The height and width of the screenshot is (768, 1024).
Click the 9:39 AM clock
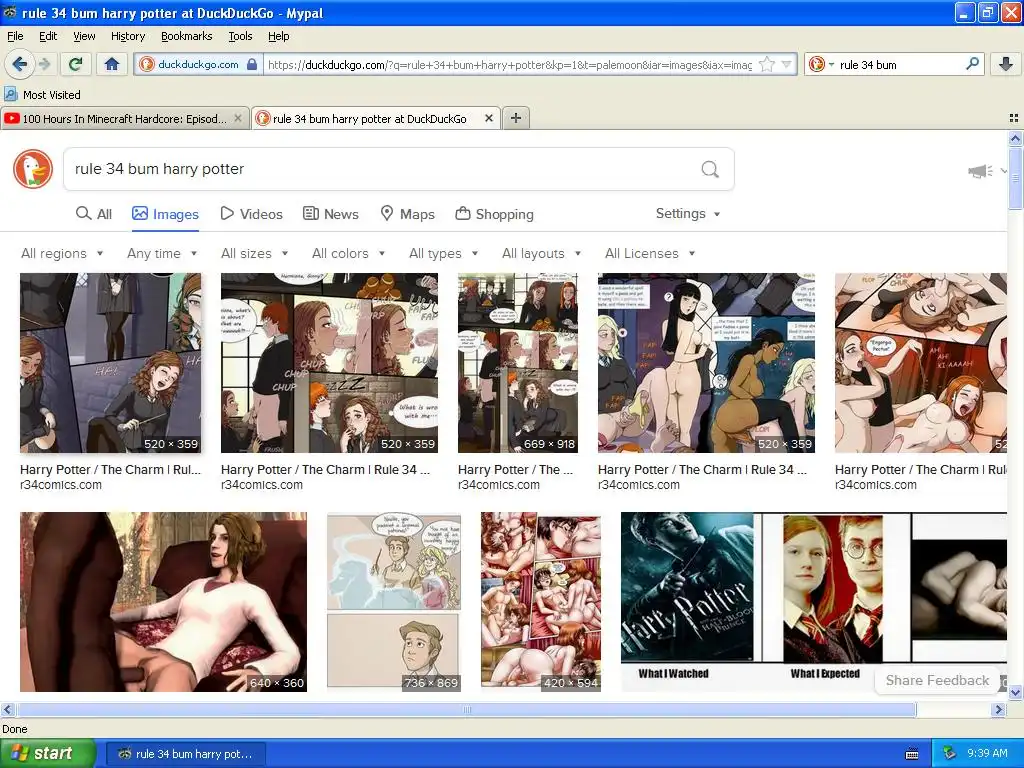pos(987,754)
